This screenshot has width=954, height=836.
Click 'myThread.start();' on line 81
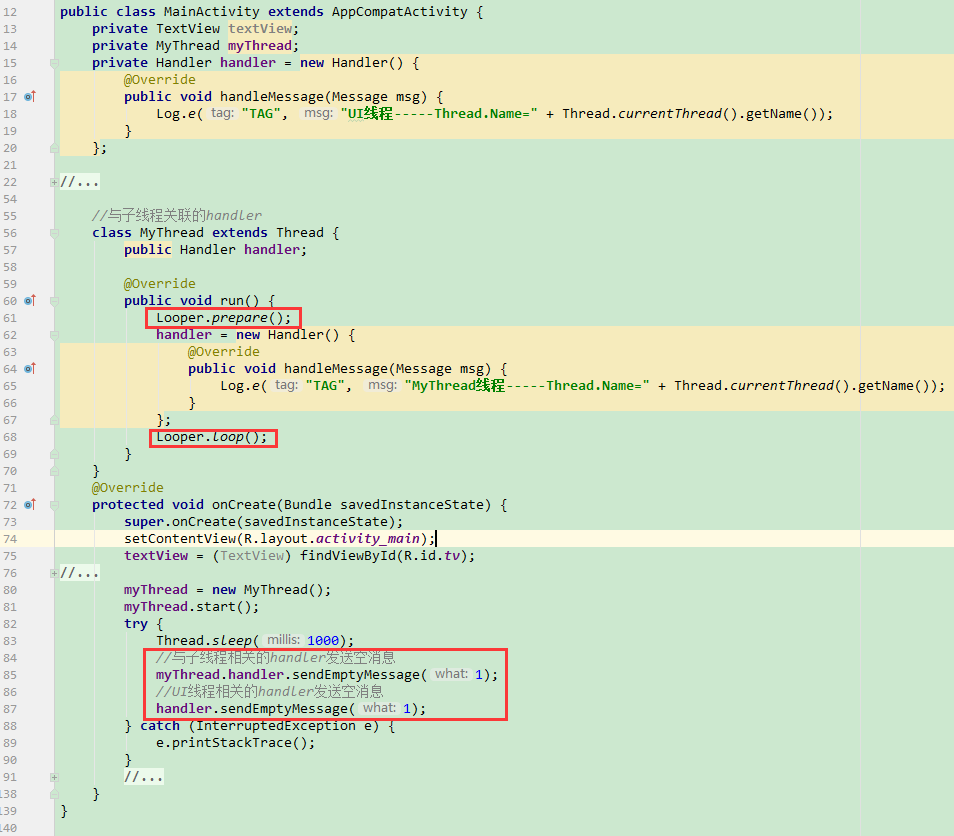(x=192, y=607)
